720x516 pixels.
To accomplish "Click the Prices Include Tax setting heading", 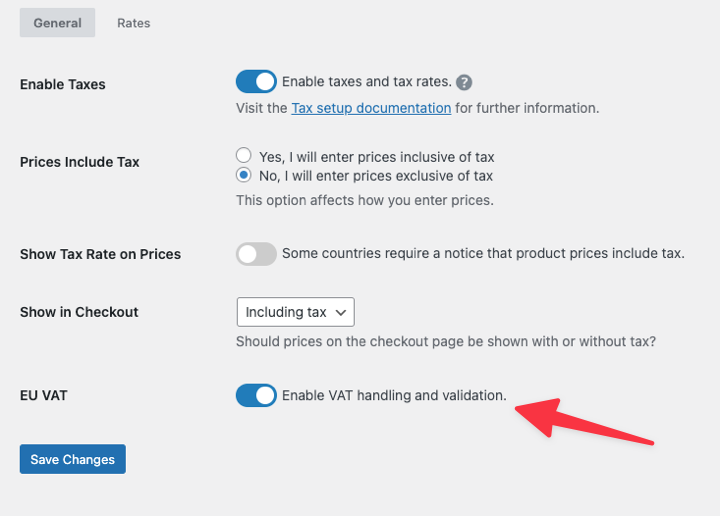I will click(x=80, y=162).
